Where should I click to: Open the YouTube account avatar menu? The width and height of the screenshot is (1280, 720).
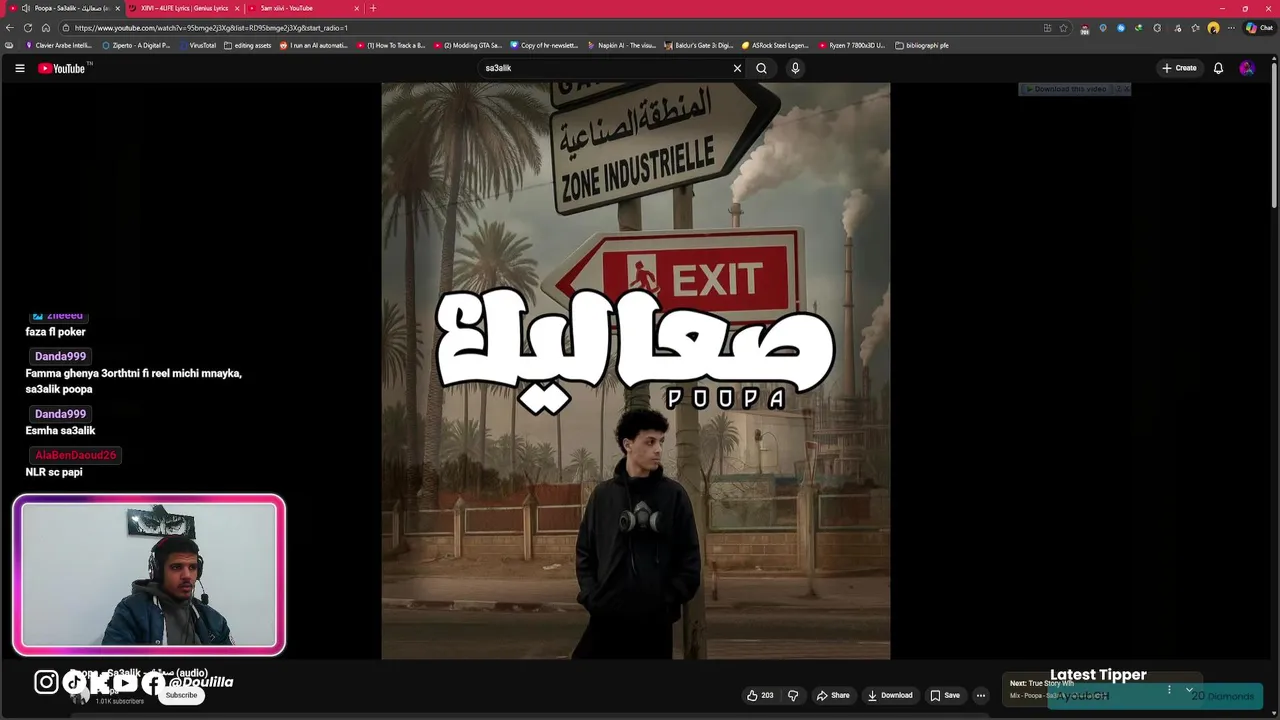click(x=1246, y=68)
